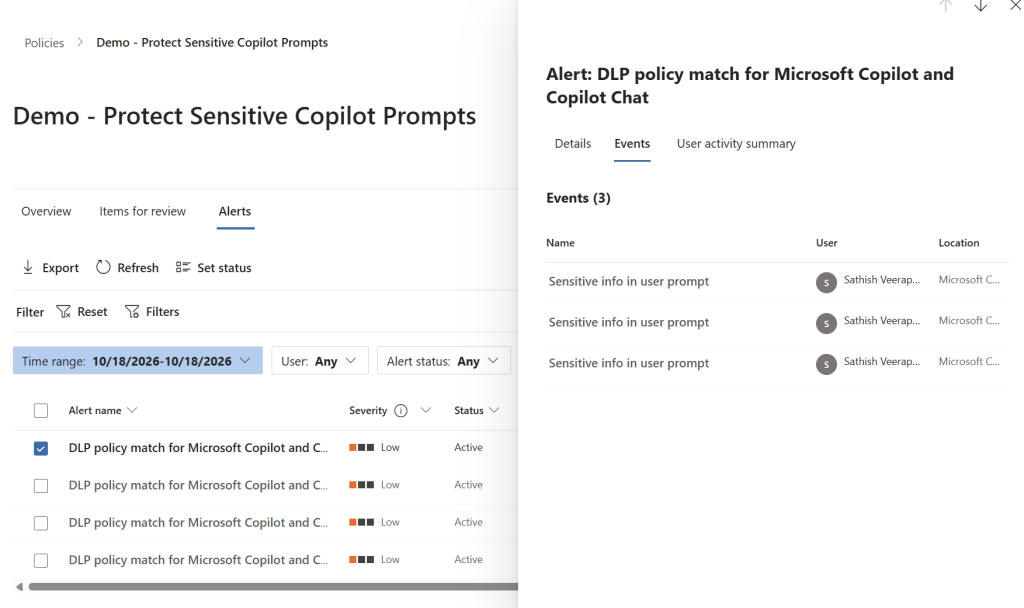Select the Alerts tab
Image resolution: width=1024 pixels, height=608 pixels.
[235, 211]
